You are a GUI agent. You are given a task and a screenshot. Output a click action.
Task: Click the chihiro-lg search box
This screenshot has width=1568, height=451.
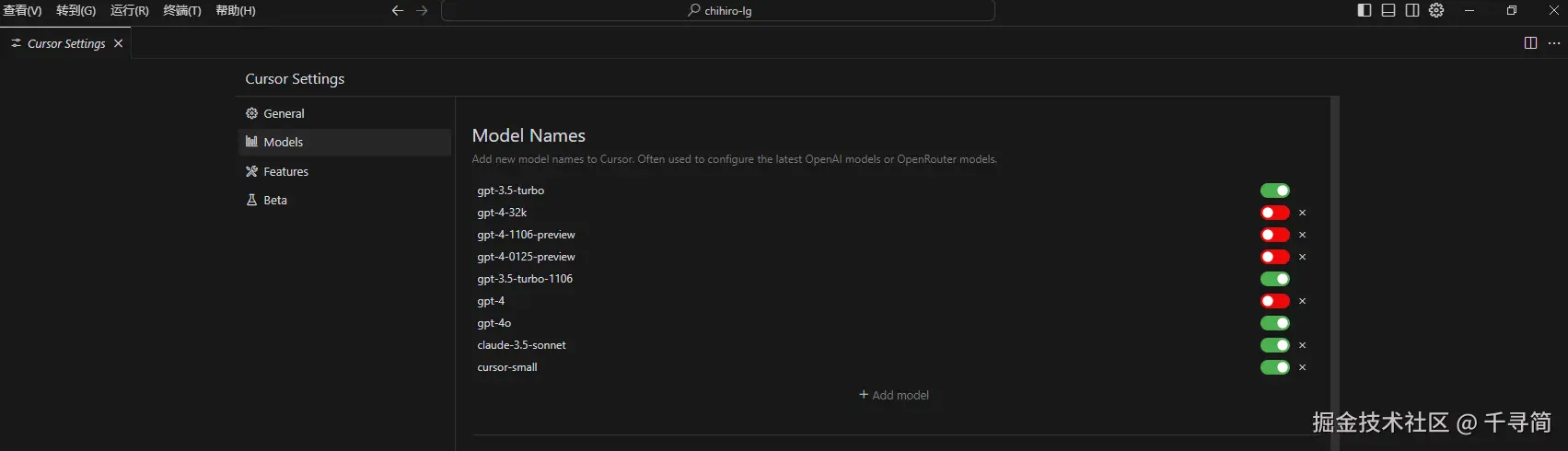[x=718, y=11]
